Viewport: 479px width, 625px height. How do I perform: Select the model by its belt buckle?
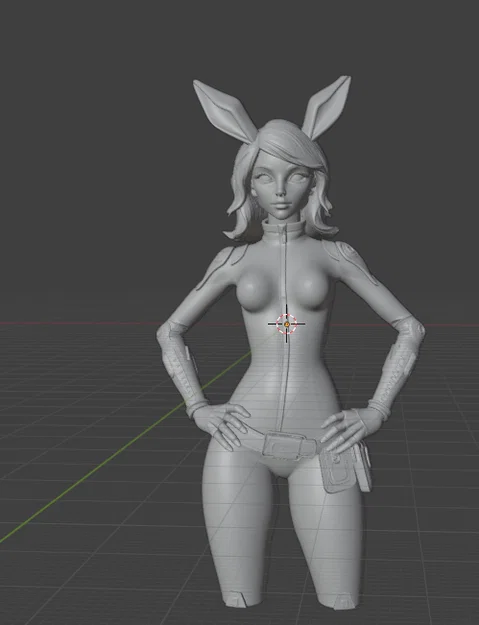(290, 446)
